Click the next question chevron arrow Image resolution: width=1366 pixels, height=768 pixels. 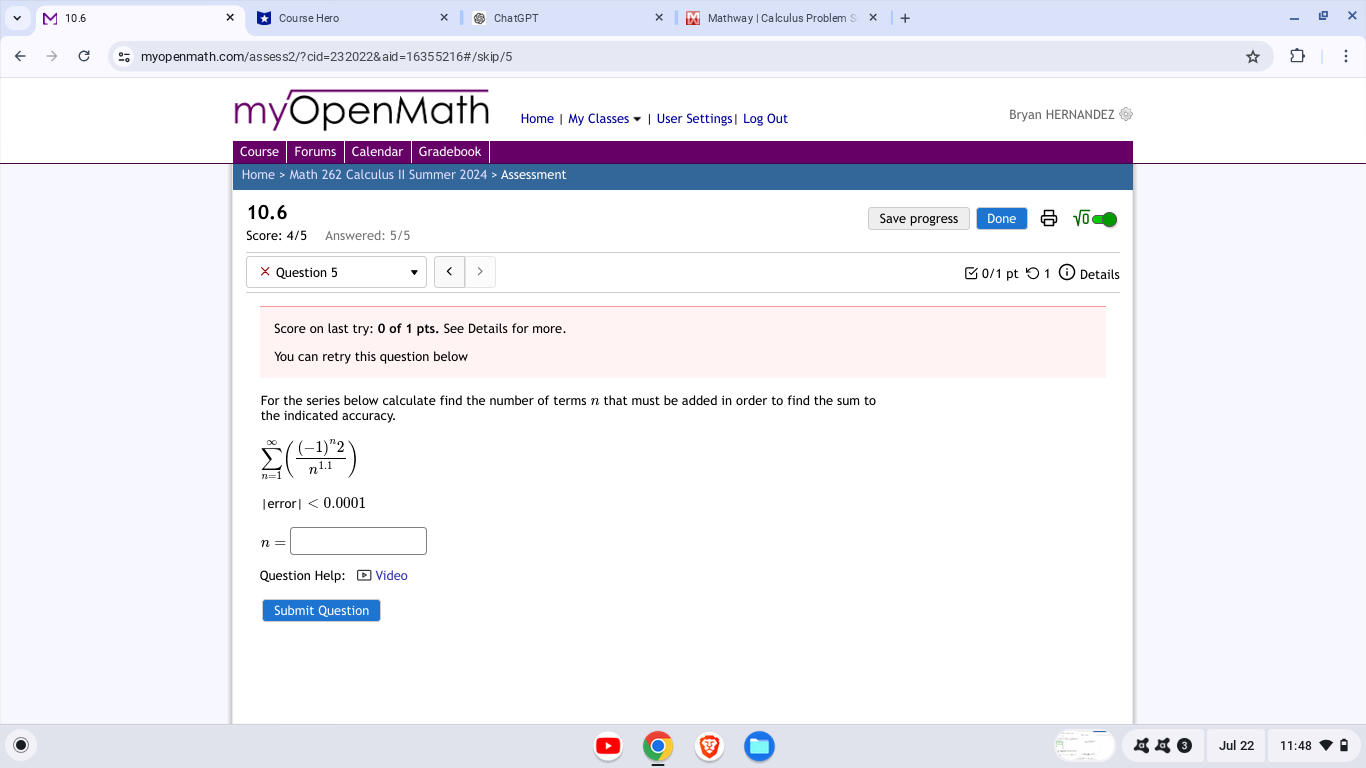(x=480, y=271)
